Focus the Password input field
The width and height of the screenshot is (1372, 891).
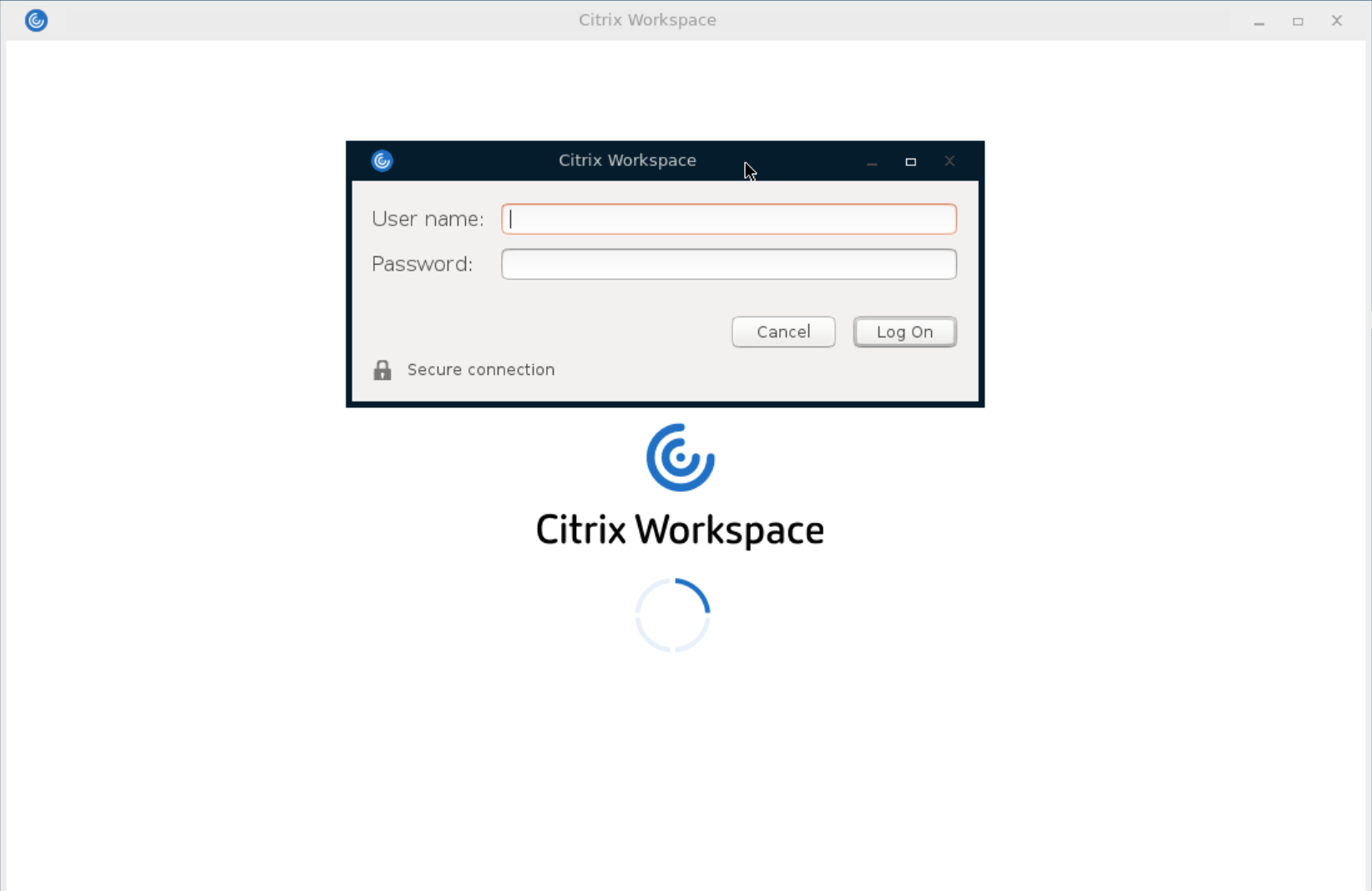click(728, 264)
